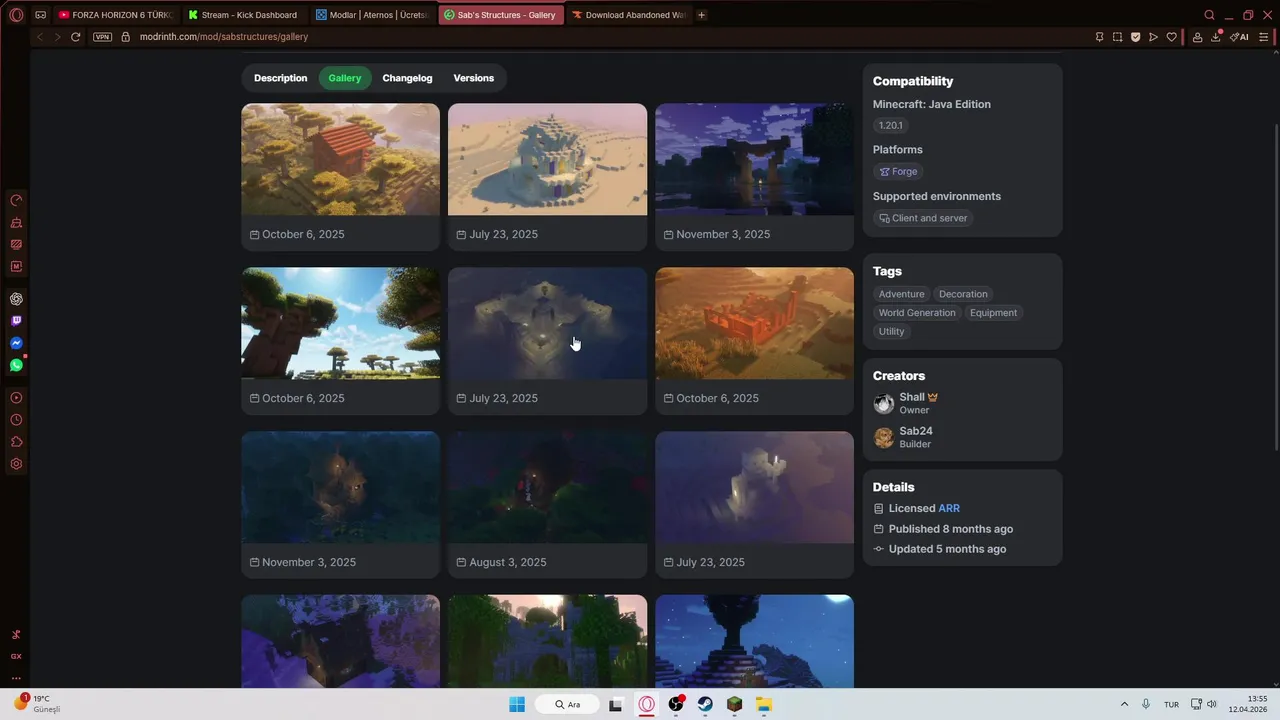Open the red ruins image dated October 6
This screenshot has width=1280, height=720.
754,323
